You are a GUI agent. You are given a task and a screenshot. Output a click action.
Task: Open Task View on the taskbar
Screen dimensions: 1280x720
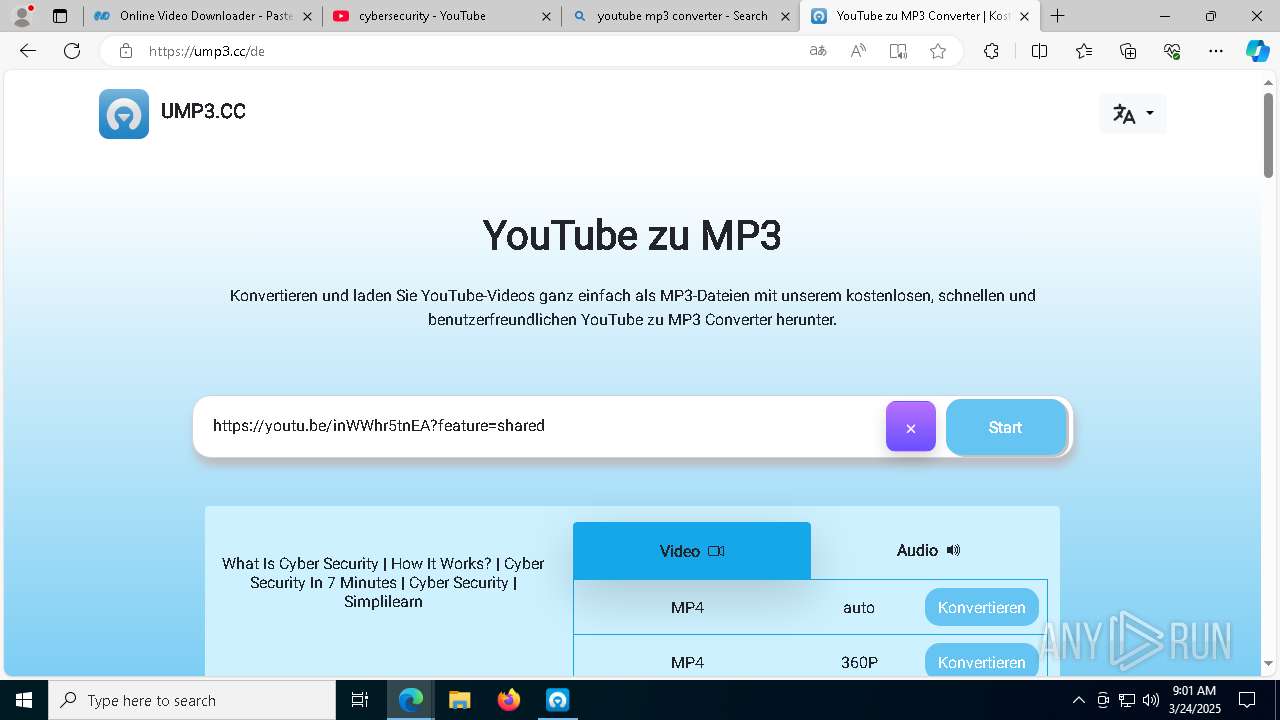pyautogui.click(x=360, y=700)
